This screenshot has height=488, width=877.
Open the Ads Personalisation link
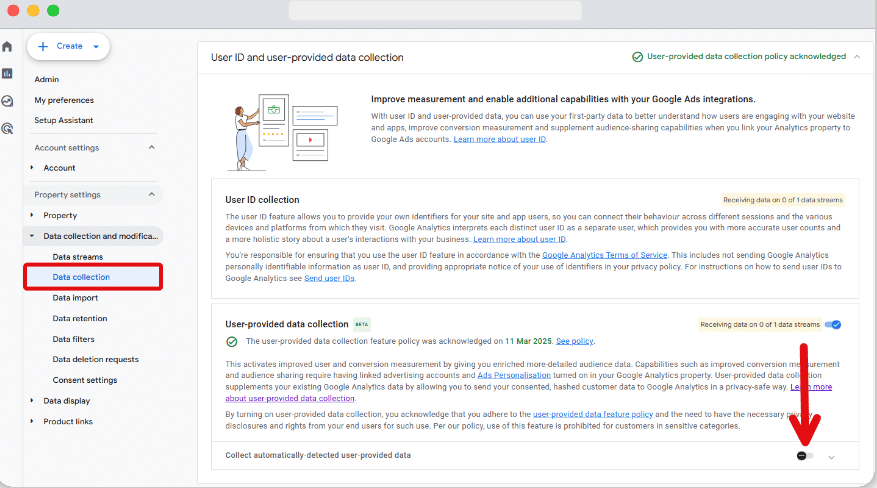pyautogui.click(x=514, y=375)
